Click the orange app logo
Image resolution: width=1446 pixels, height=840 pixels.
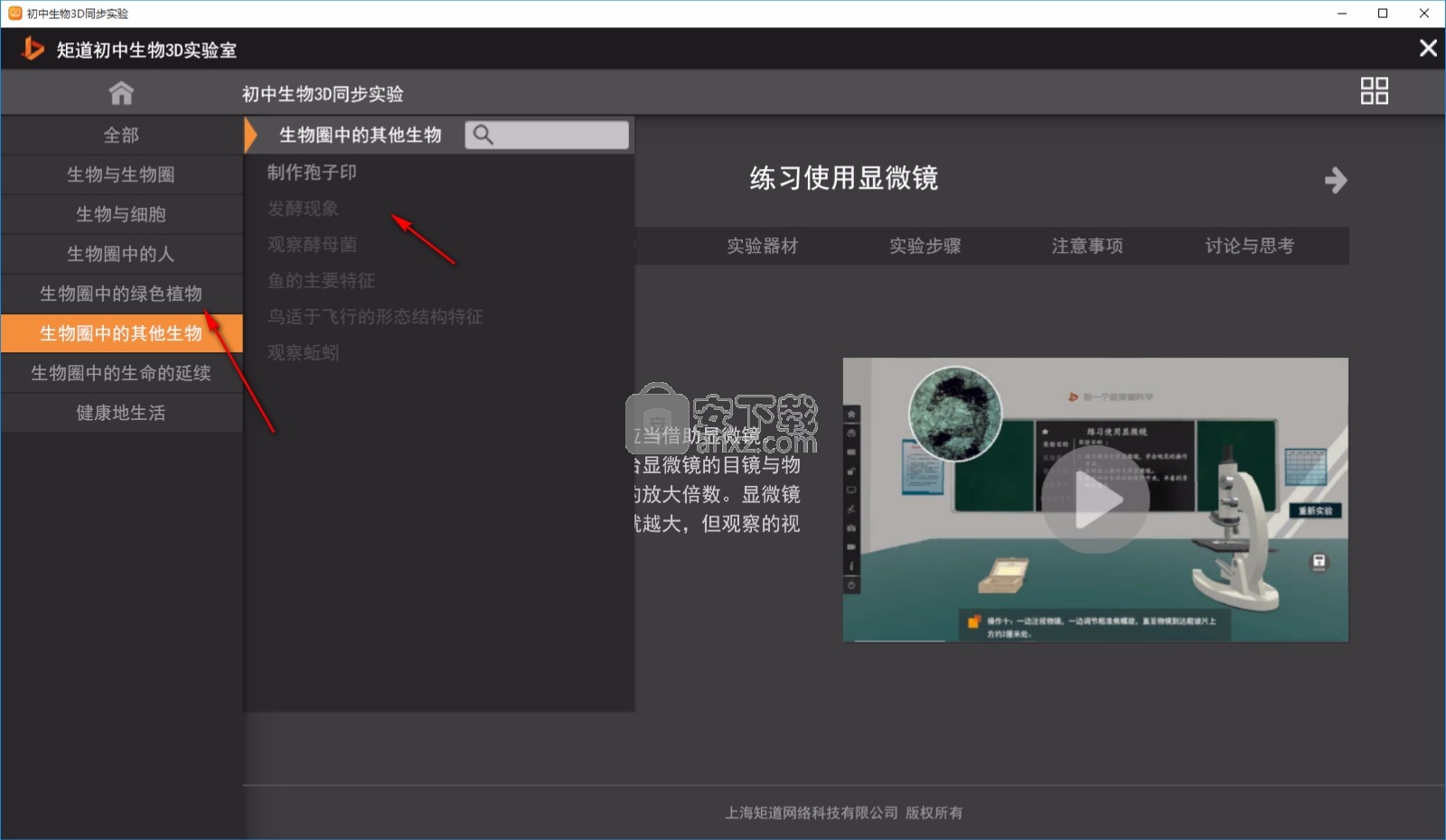tap(33, 48)
